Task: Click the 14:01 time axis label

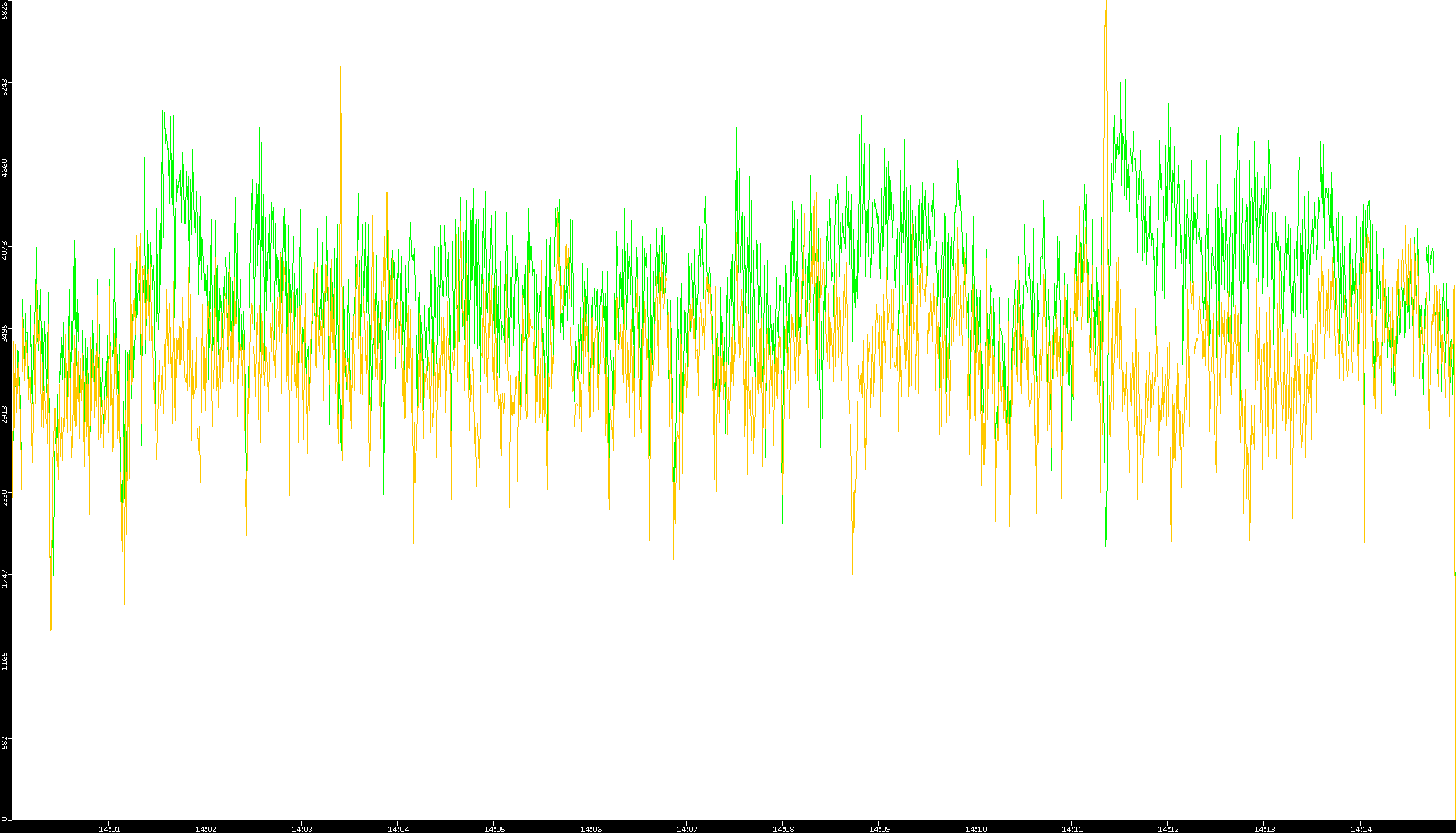Action: [x=109, y=829]
